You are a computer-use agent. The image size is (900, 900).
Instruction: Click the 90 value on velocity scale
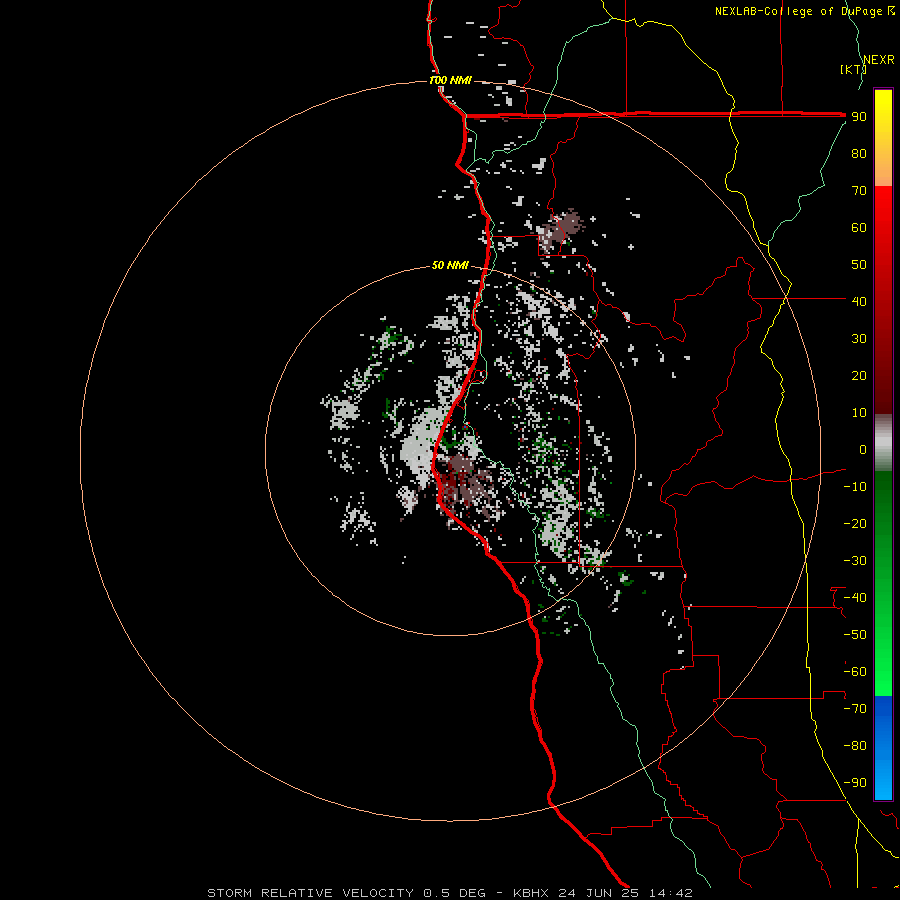point(859,117)
